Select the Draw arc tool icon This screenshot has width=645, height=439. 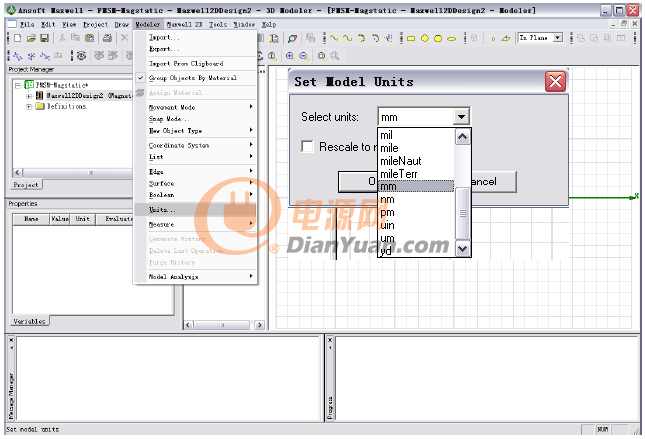tap(361, 38)
